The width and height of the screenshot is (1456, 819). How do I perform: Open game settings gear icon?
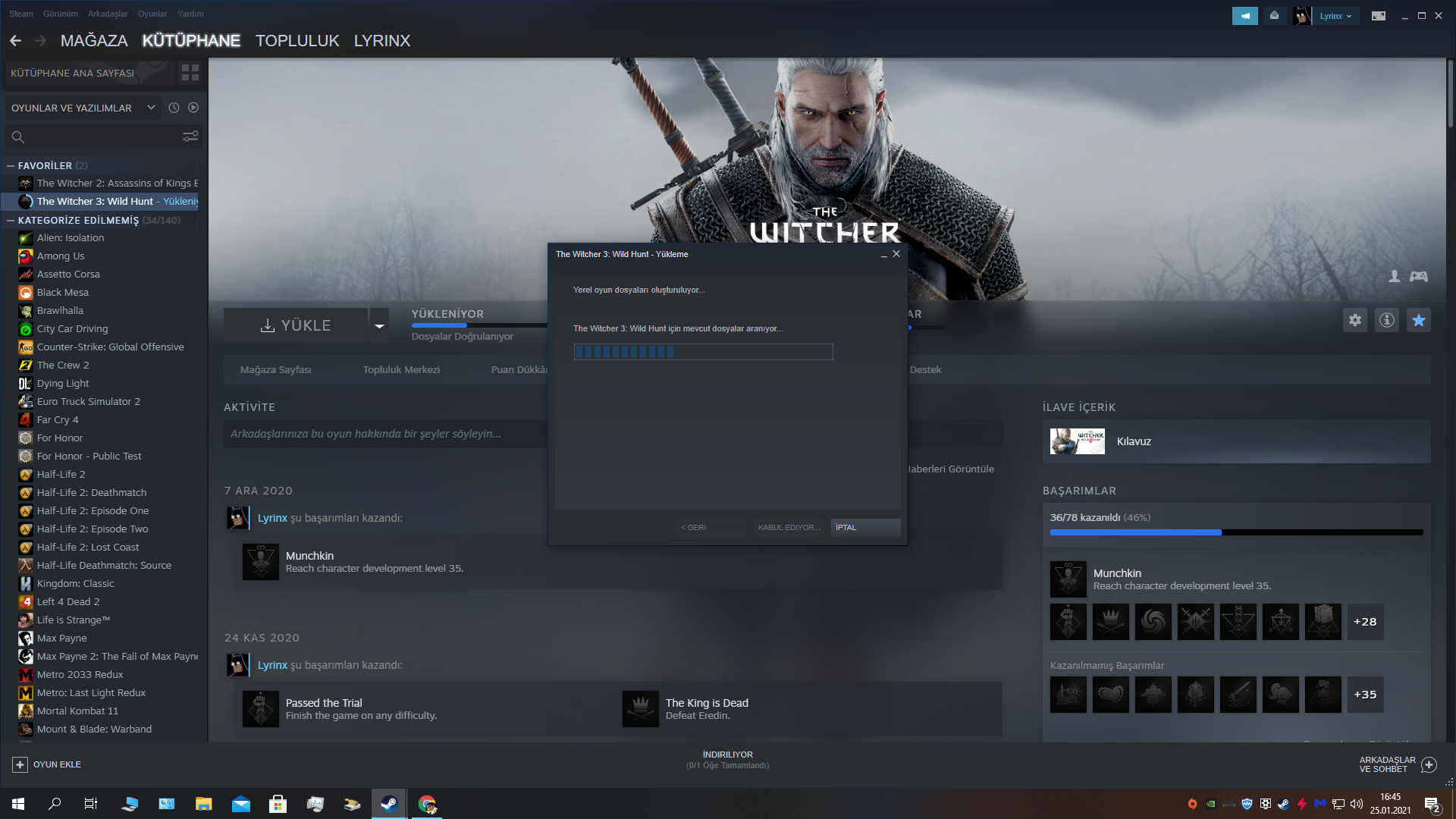point(1355,320)
